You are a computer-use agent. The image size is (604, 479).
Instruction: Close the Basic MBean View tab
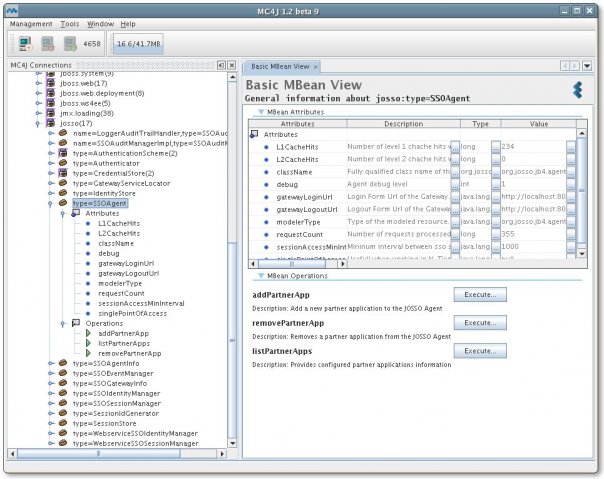(x=316, y=66)
